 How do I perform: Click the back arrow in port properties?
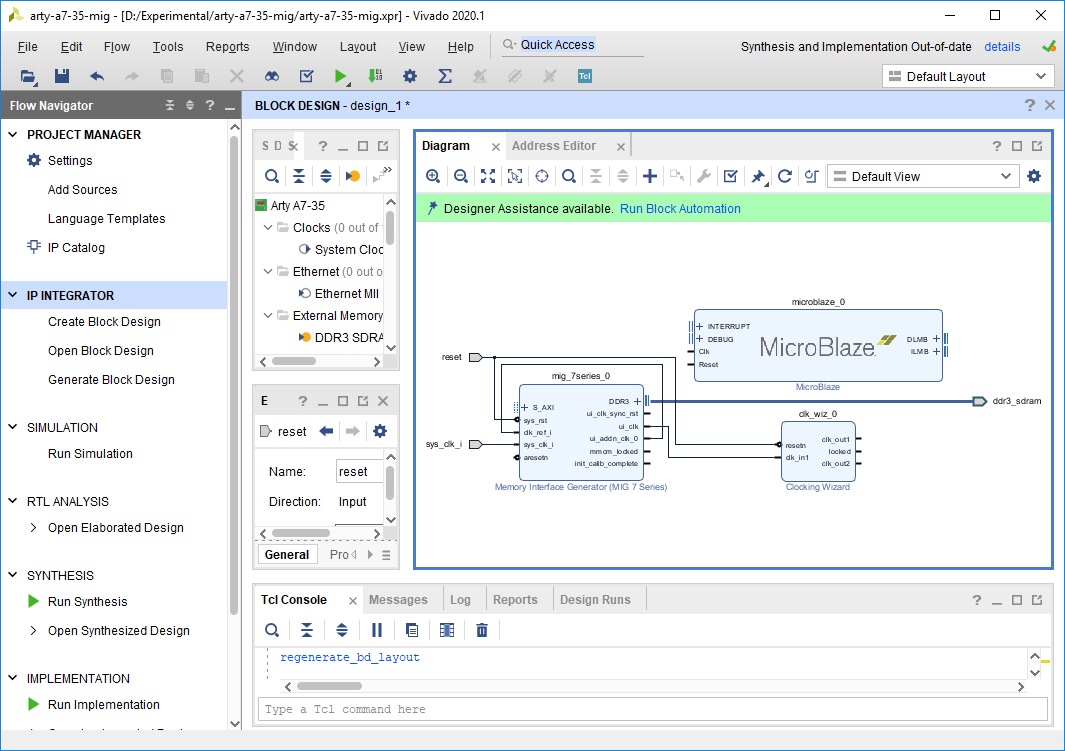[326, 431]
